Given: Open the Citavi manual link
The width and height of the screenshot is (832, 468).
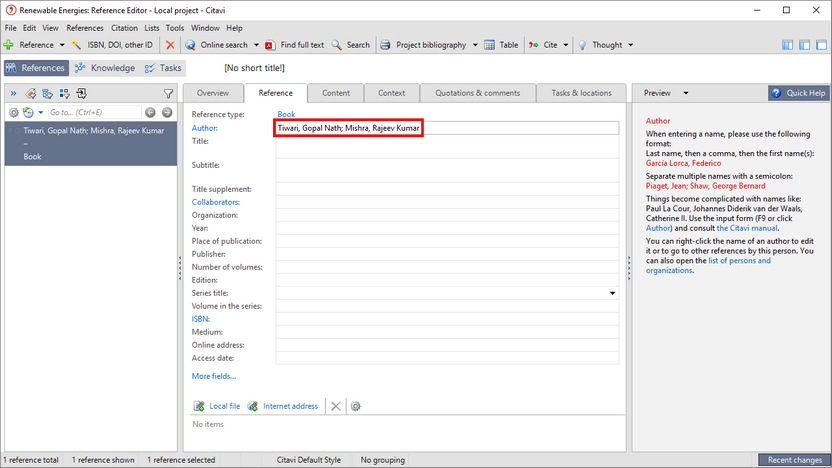Looking at the screenshot, I should [747, 228].
